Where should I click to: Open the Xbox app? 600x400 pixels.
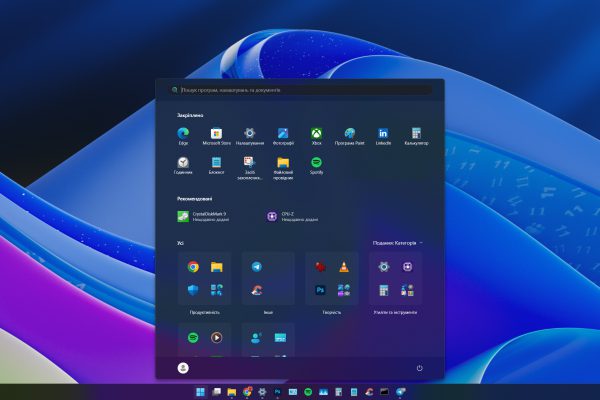pos(316,134)
